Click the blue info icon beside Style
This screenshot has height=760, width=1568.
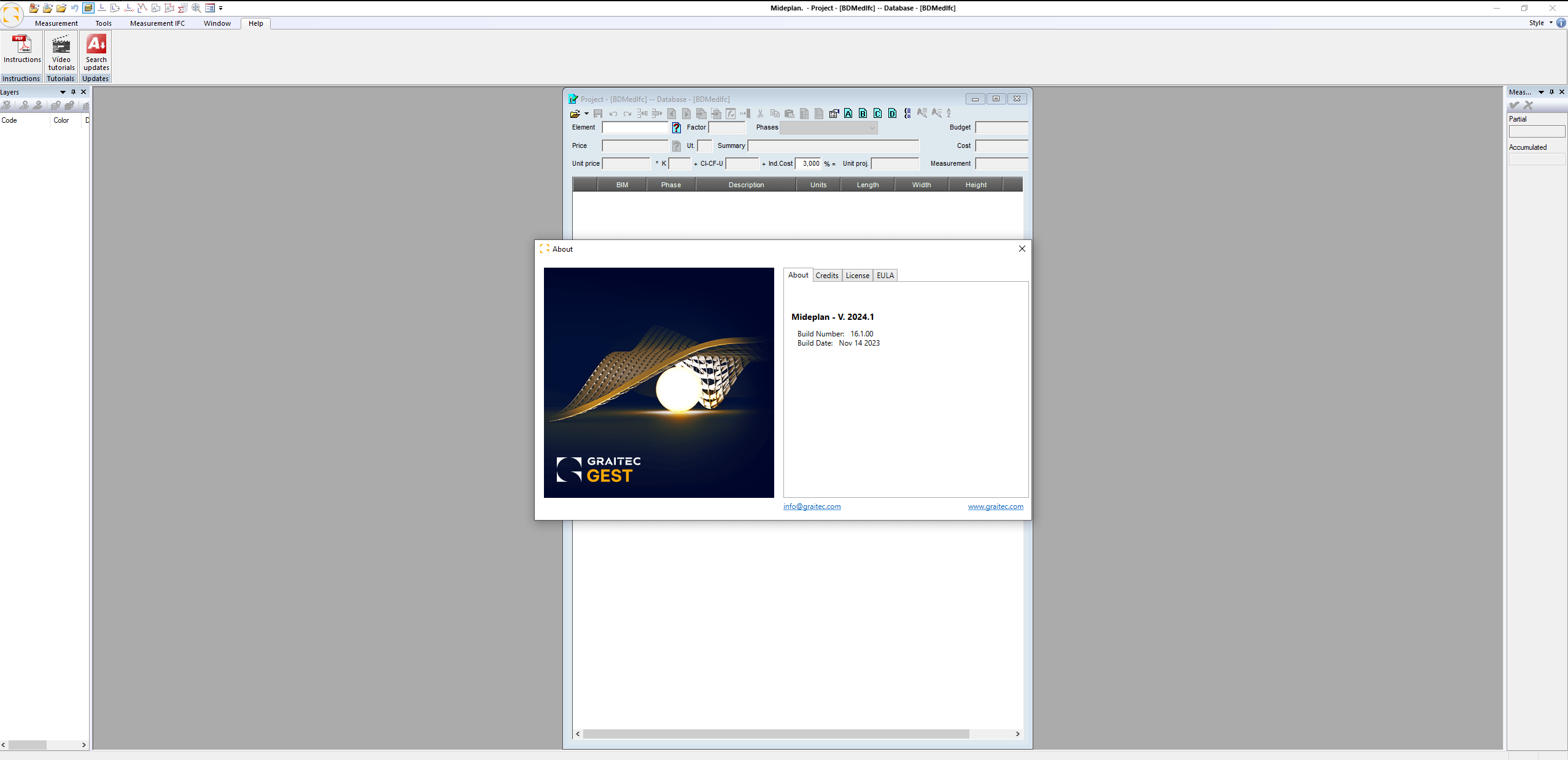[x=1561, y=23]
